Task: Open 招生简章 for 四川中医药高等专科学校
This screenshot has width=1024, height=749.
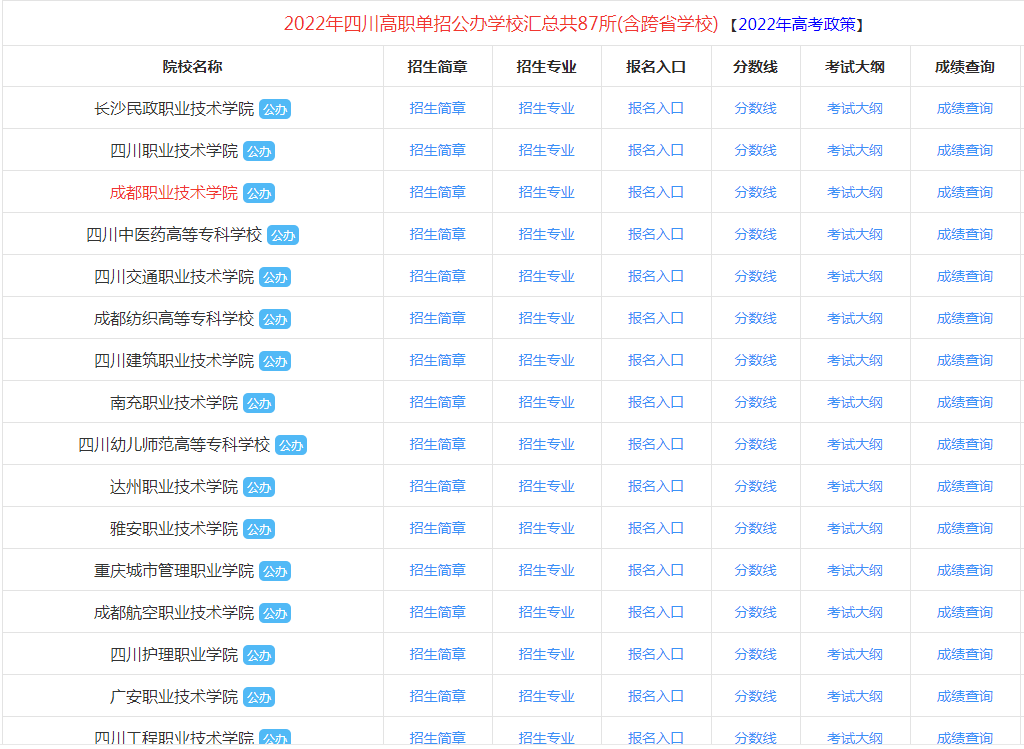Action: click(x=438, y=234)
